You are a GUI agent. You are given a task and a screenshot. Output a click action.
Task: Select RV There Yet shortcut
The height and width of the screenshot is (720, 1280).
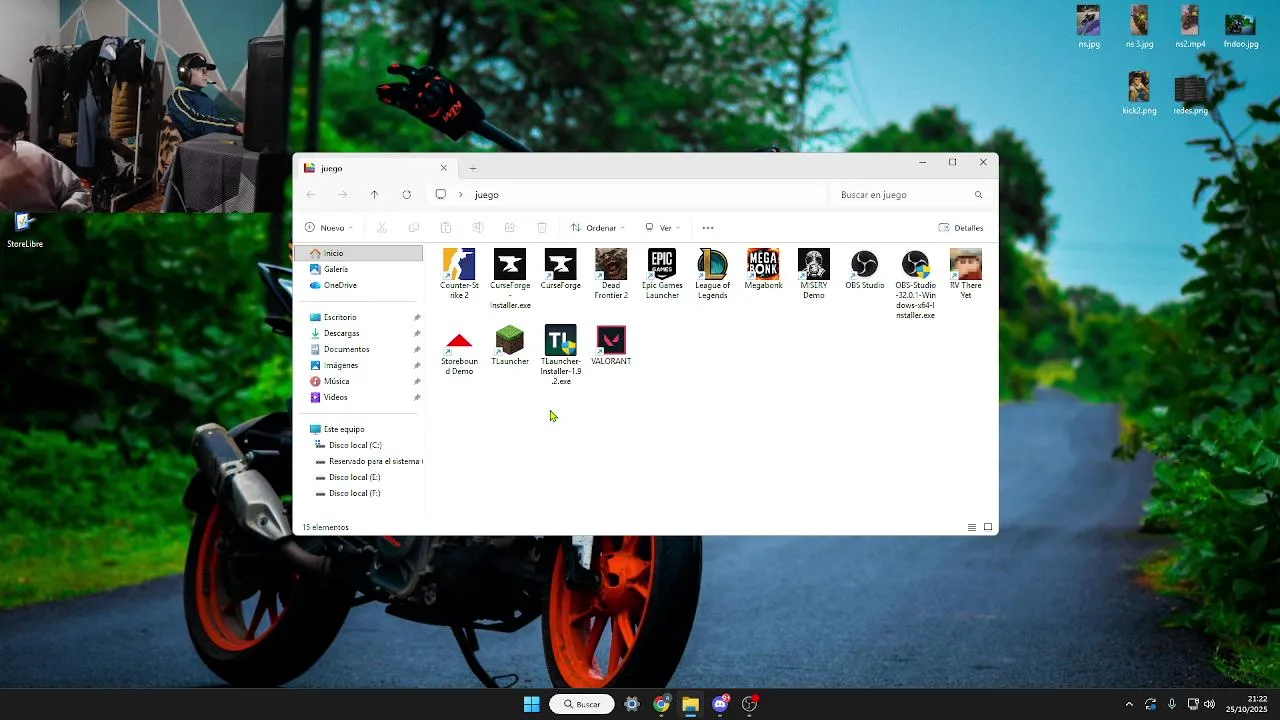(966, 274)
